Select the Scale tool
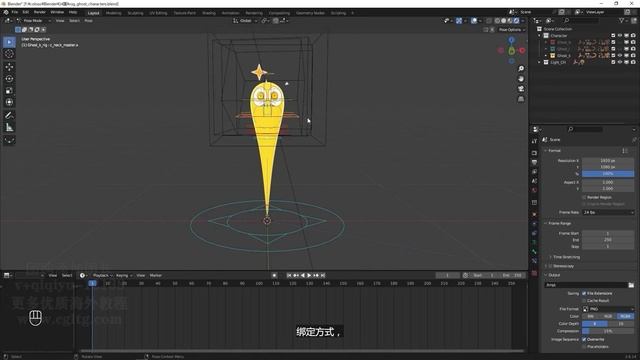Viewport: 640px width, 360px height. [9, 91]
